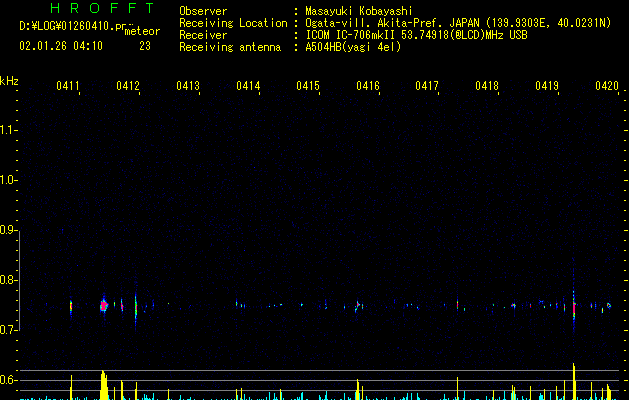Click the 0.9 frequency axis label
The width and height of the screenshot is (629, 400).
8,230
